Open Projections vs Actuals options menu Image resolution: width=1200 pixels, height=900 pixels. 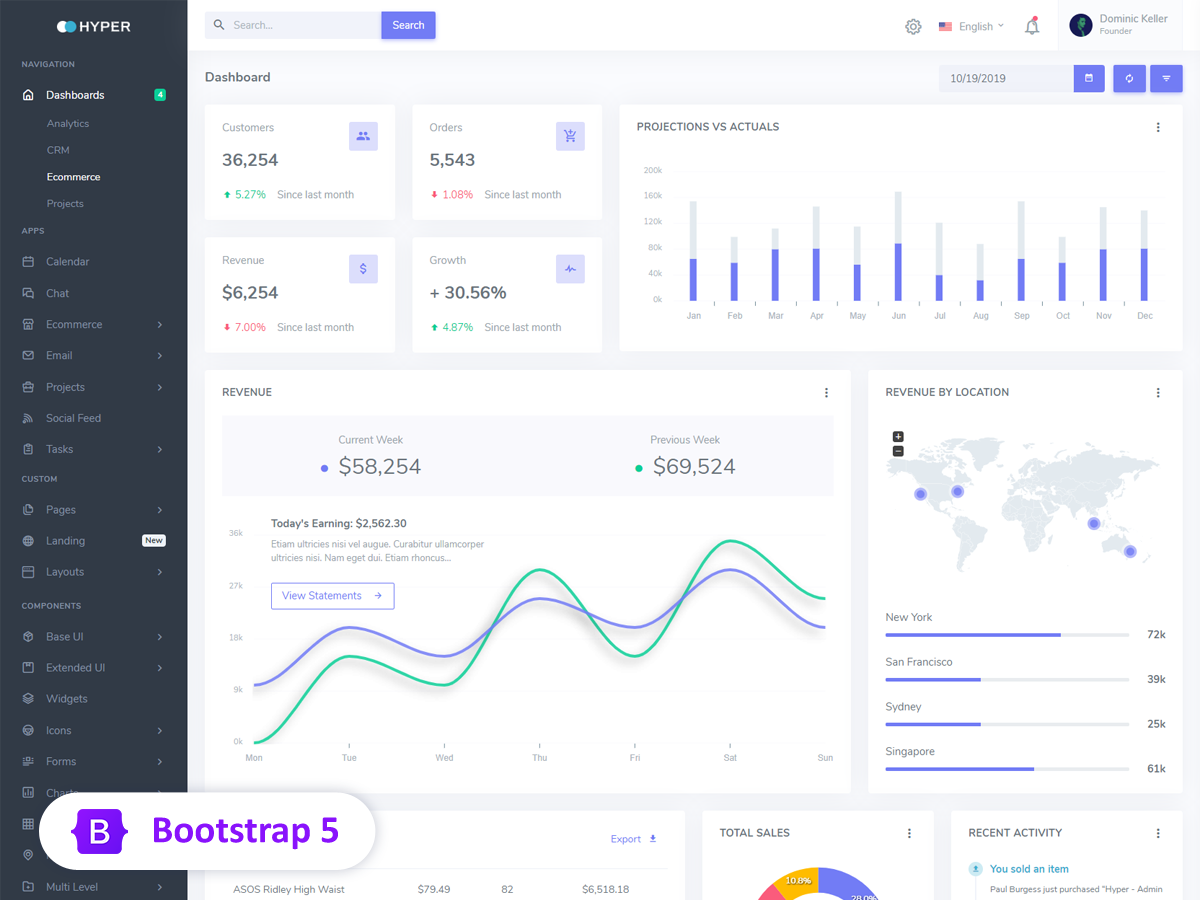tap(1158, 127)
